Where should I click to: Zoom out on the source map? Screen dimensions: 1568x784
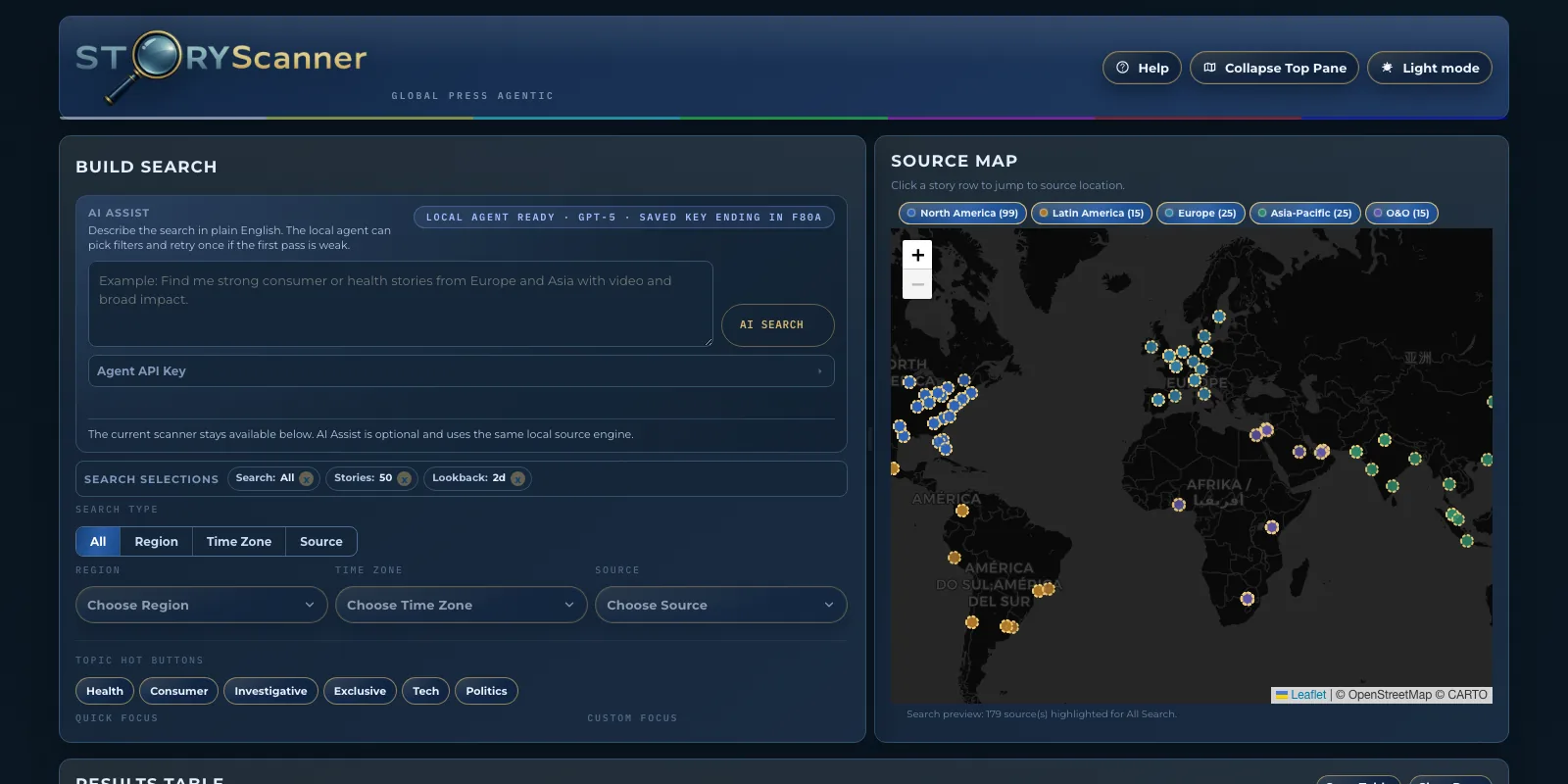coord(917,284)
